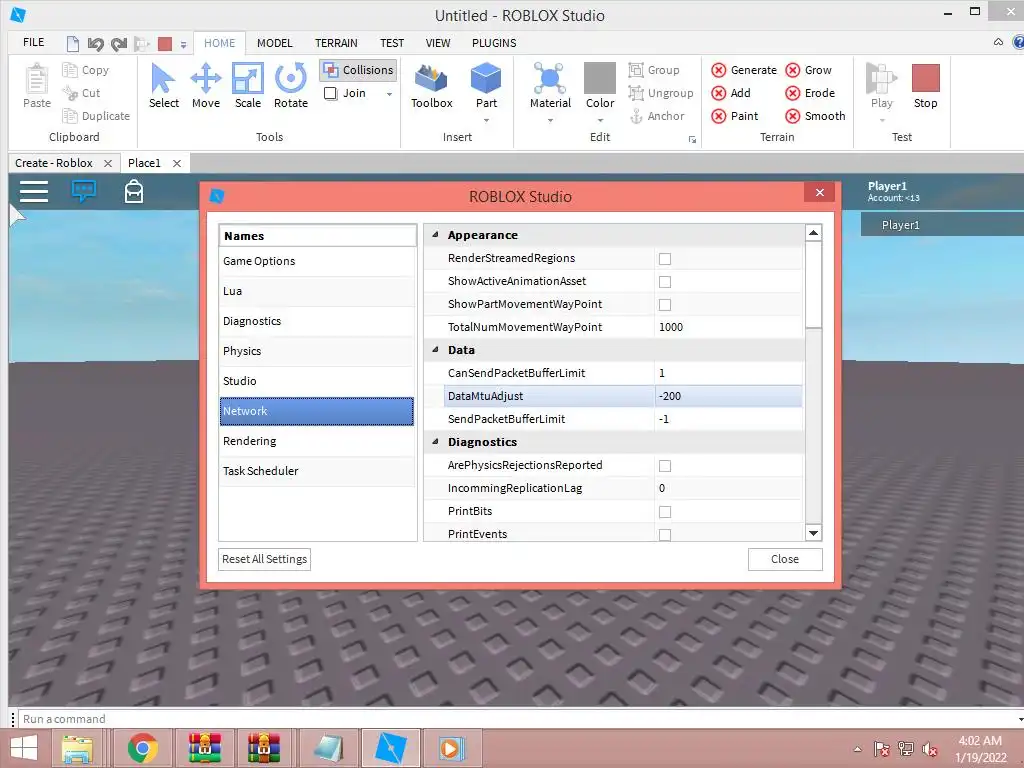Image resolution: width=1024 pixels, height=768 pixels.
Task: Switch to the VIEW ribbon tab
Action: pyautogui.click(x=438, y=43)
